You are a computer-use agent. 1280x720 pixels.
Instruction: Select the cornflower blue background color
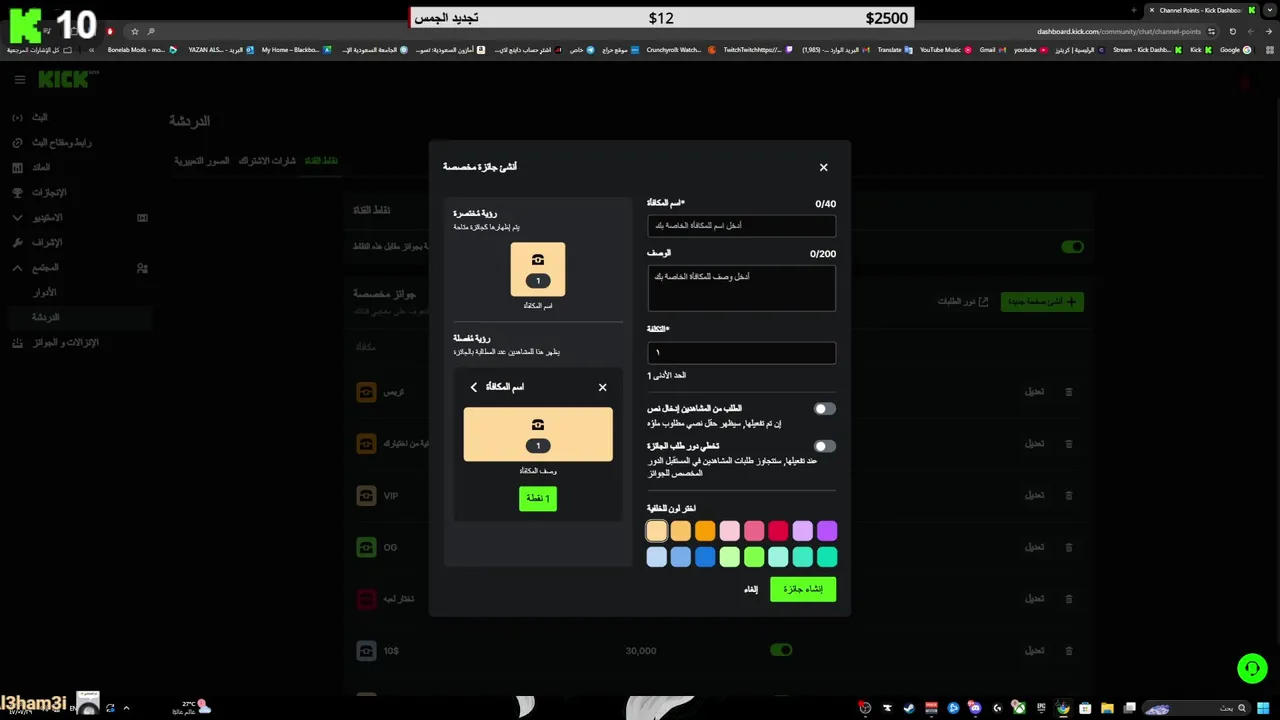[681, 557]
